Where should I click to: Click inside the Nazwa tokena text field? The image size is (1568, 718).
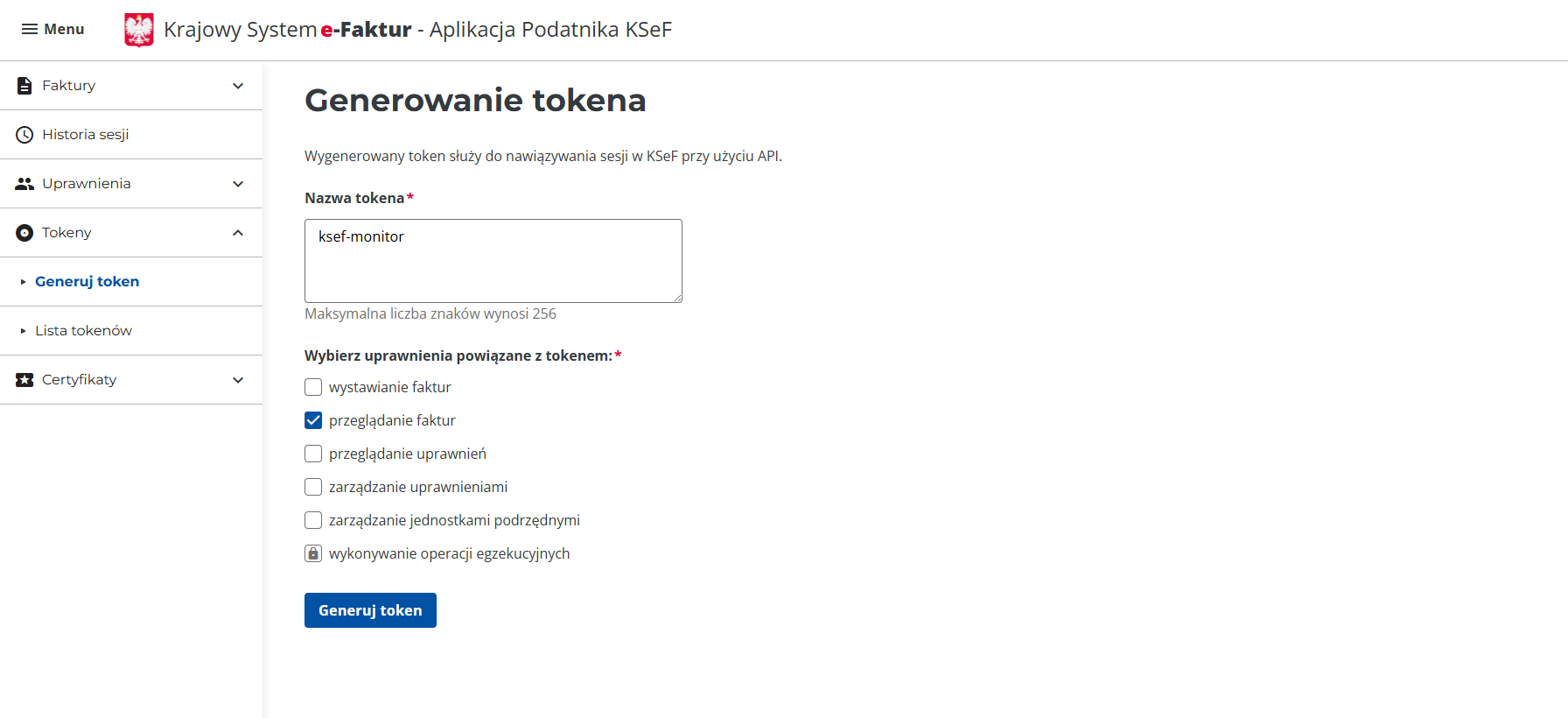pyautogui.click(x=493, y=260)
